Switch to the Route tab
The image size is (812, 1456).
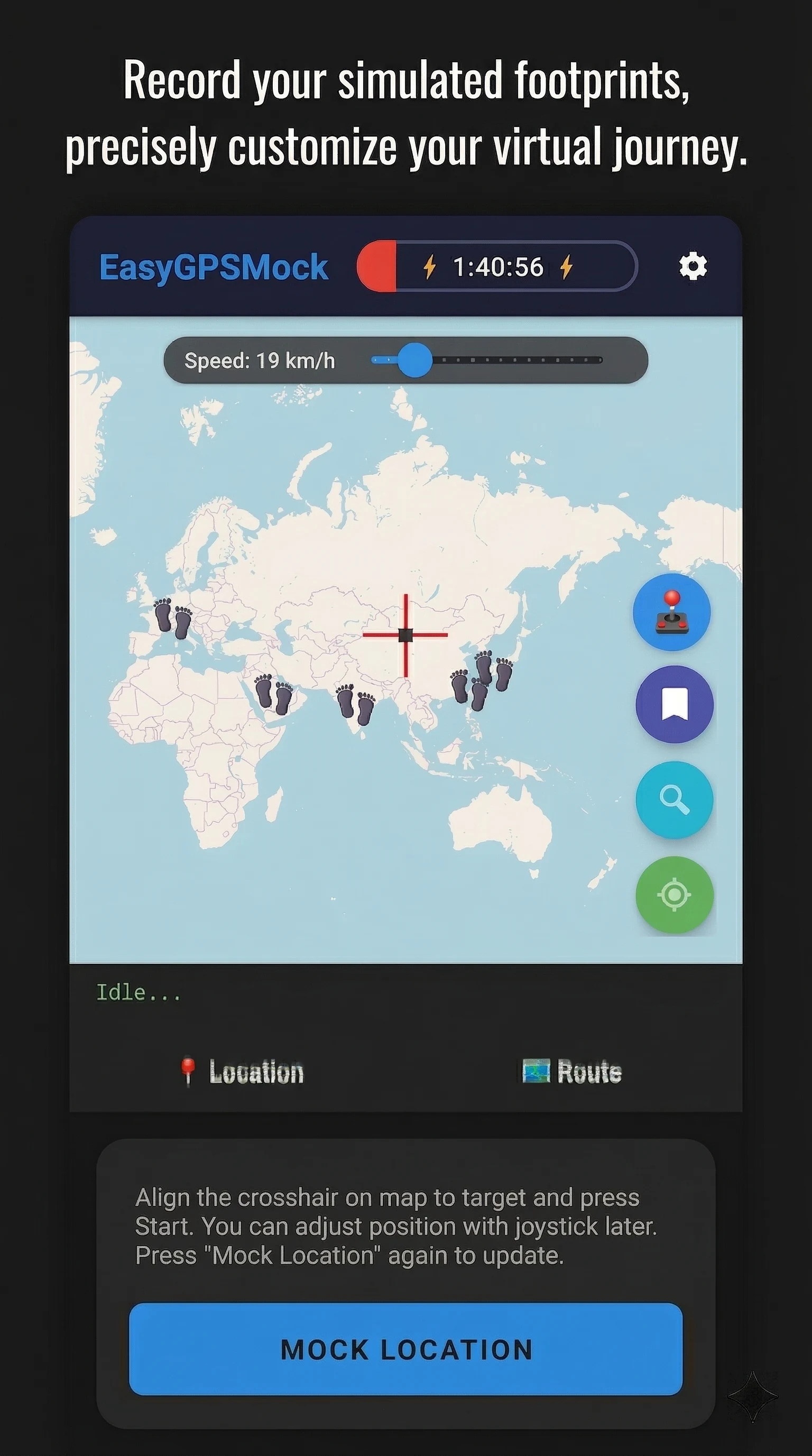coord(571,1072)
